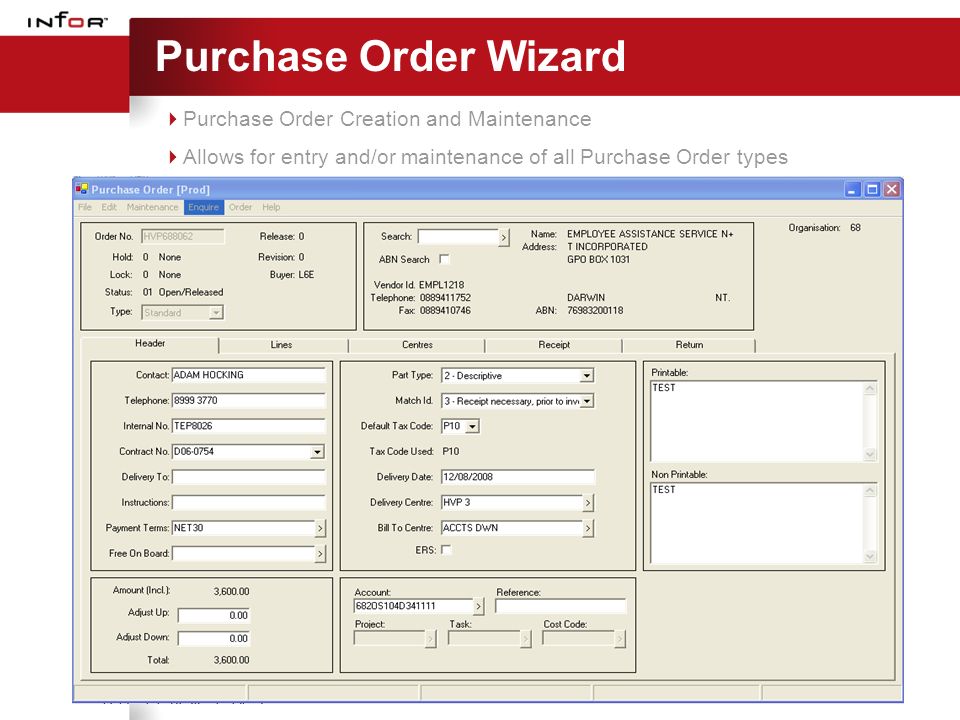Click the Organisation value 68
This screenshot has height=720, width=960.
tap(855, 228)
